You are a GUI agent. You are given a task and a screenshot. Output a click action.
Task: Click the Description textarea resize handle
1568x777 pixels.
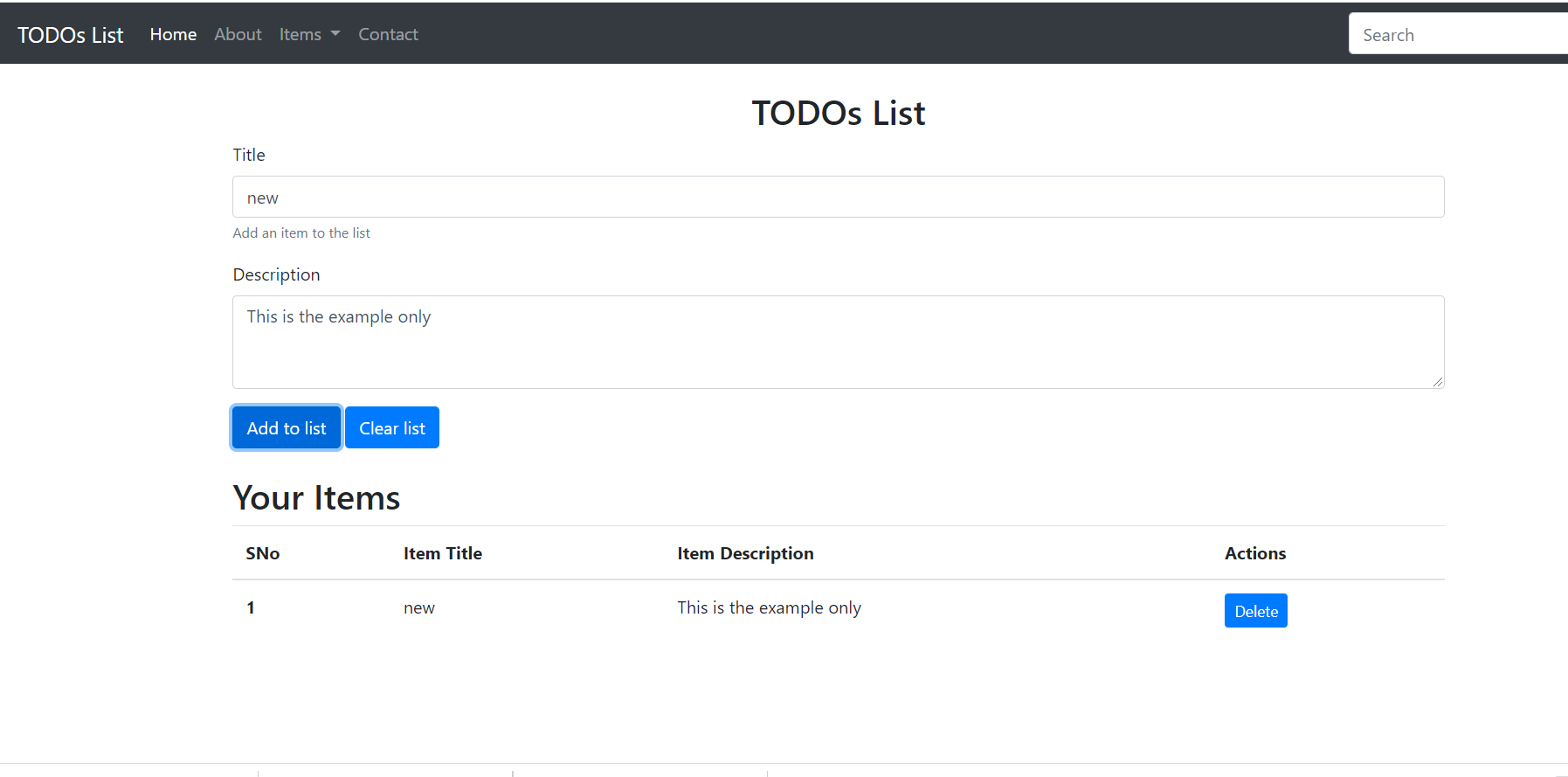(x=1437, y=381)
